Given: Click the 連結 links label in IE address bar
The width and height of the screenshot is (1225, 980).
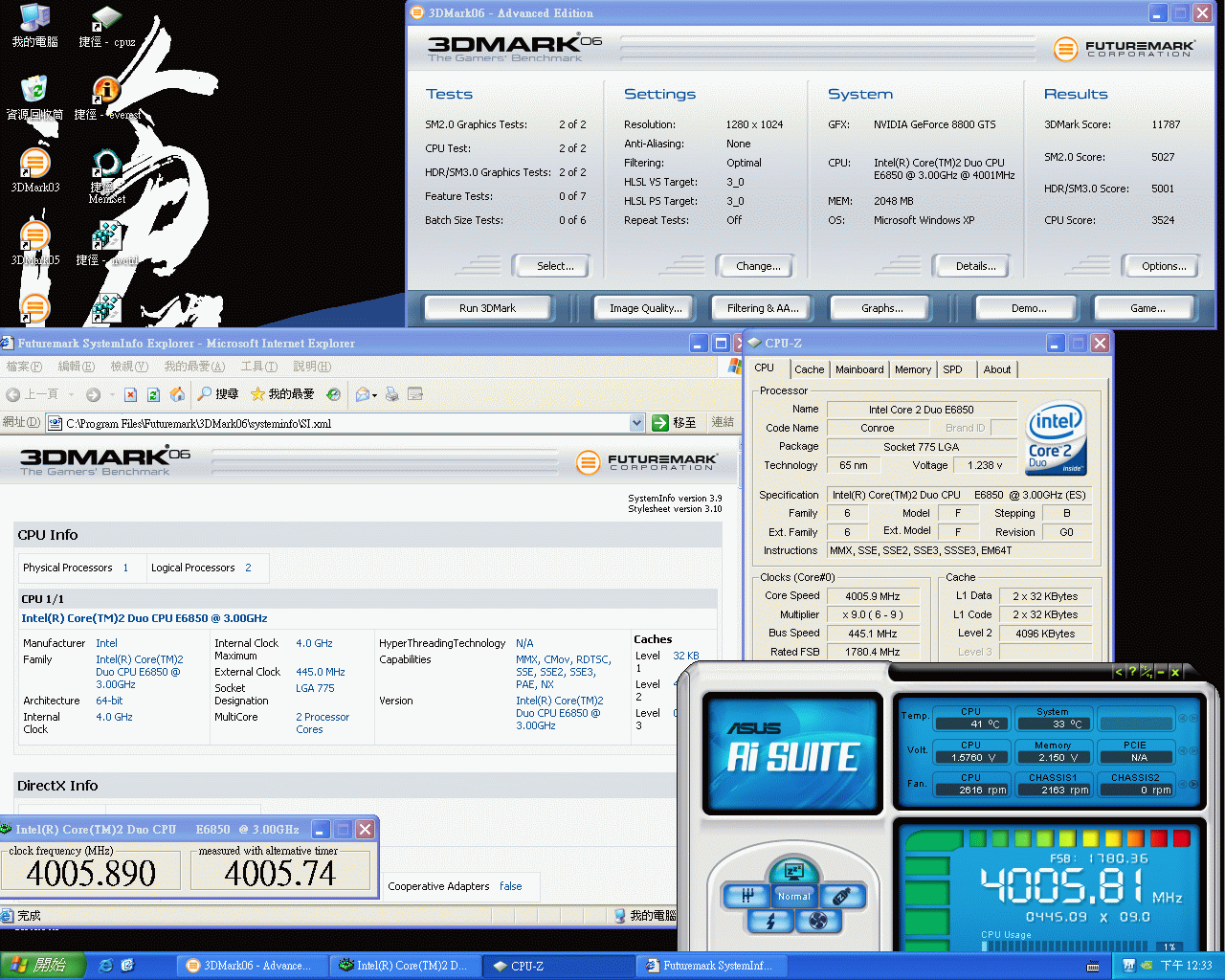Looking at the screenshot, I should pyautogui.click(x=723, y=422).
